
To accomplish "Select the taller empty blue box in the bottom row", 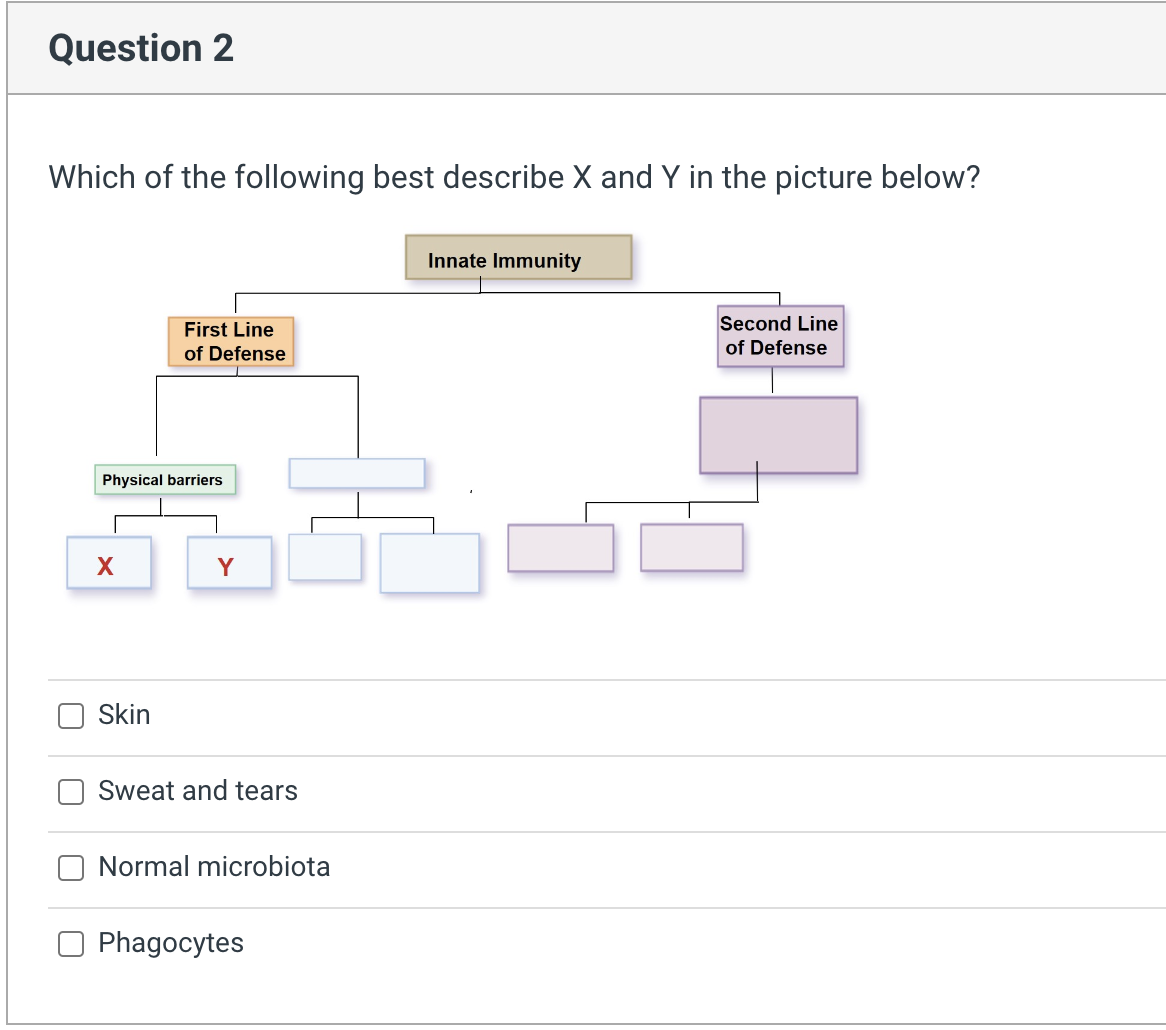I will point(428,563).
